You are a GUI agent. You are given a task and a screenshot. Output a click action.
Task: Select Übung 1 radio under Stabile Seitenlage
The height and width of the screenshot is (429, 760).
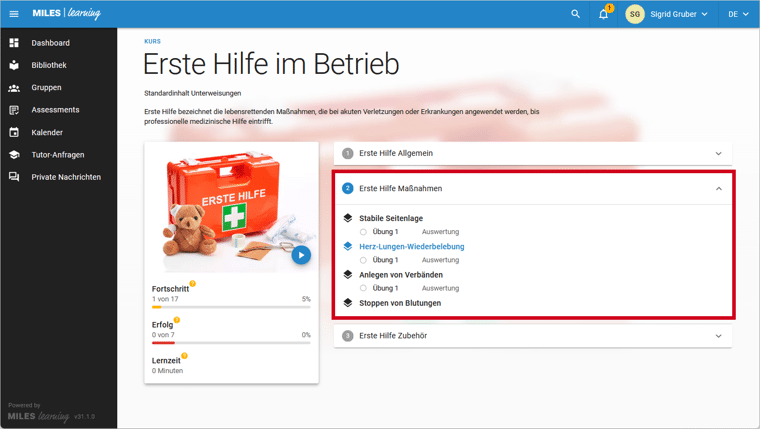click(363, 232)
